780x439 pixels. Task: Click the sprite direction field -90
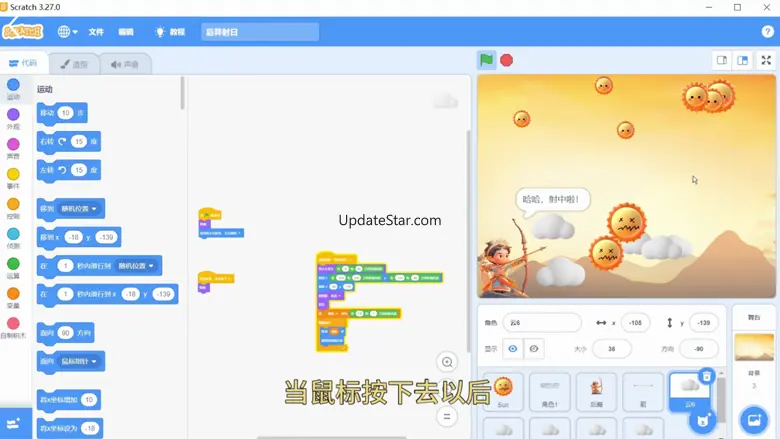click(x=699, y=349)
